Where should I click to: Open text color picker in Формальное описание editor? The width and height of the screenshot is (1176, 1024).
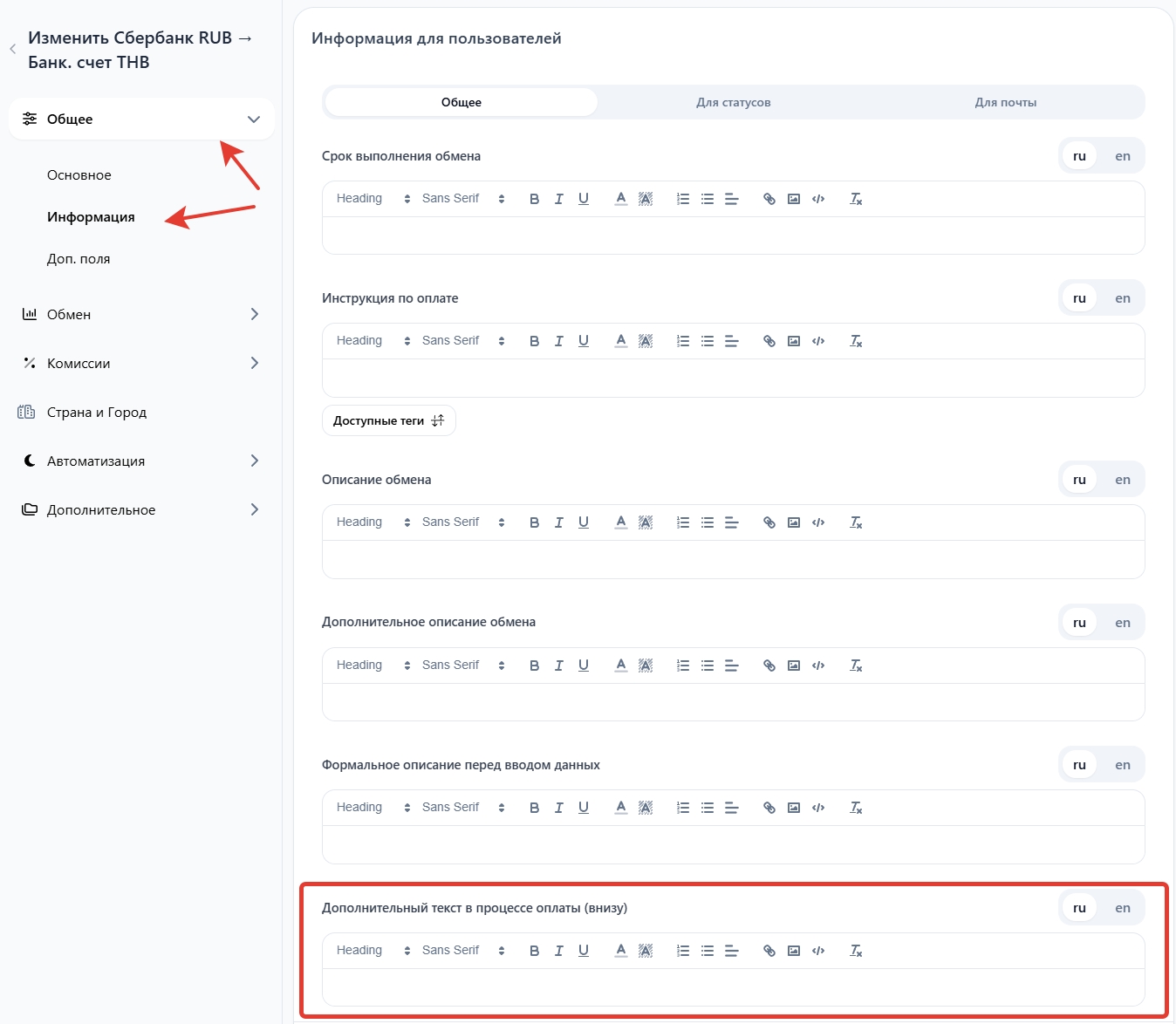click(x=620, y=808)
